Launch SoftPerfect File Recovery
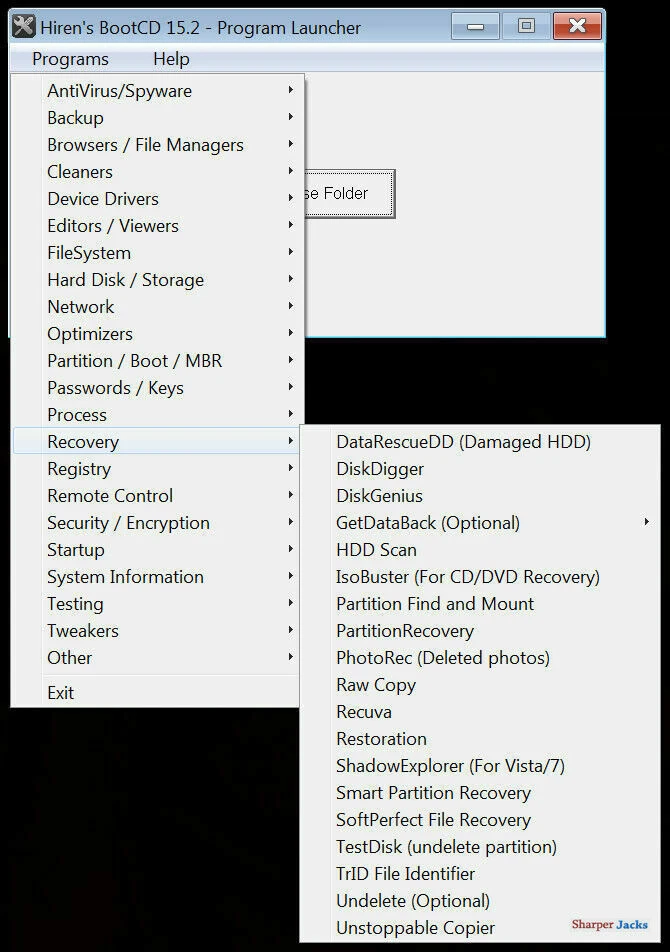Screen dimensions: 670x952 point(479,820)
